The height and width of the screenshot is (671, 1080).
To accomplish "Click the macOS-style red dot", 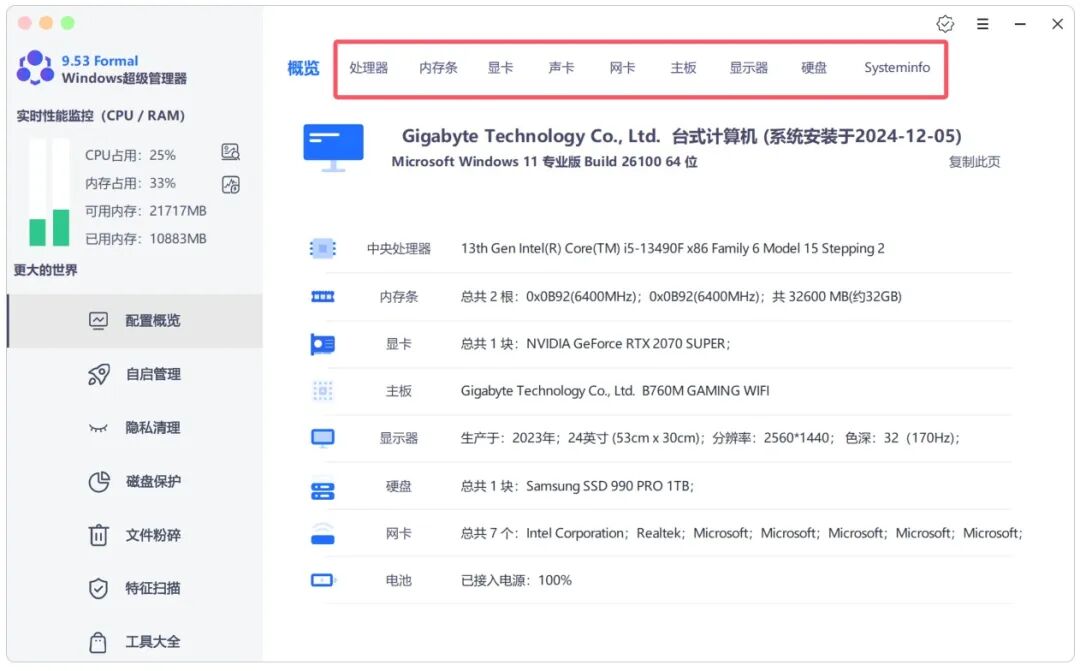I will (x=25, y=23).
